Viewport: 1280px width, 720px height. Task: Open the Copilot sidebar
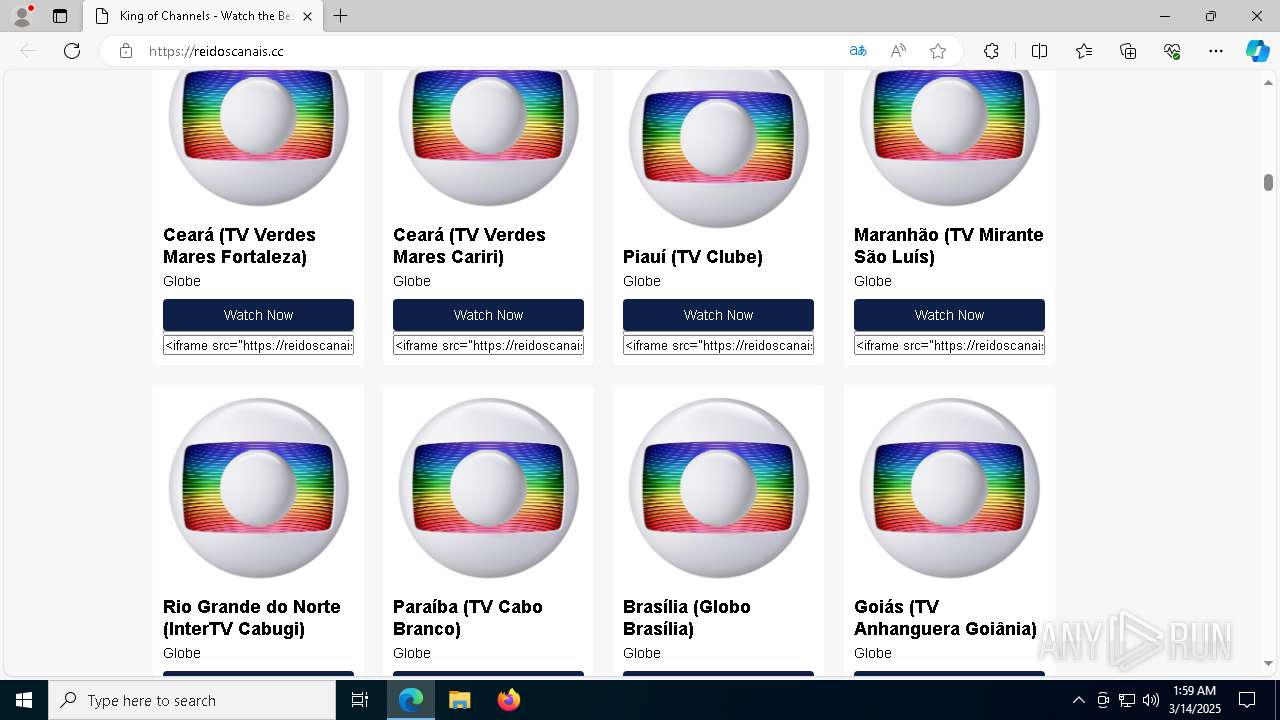pos(1257,51)
